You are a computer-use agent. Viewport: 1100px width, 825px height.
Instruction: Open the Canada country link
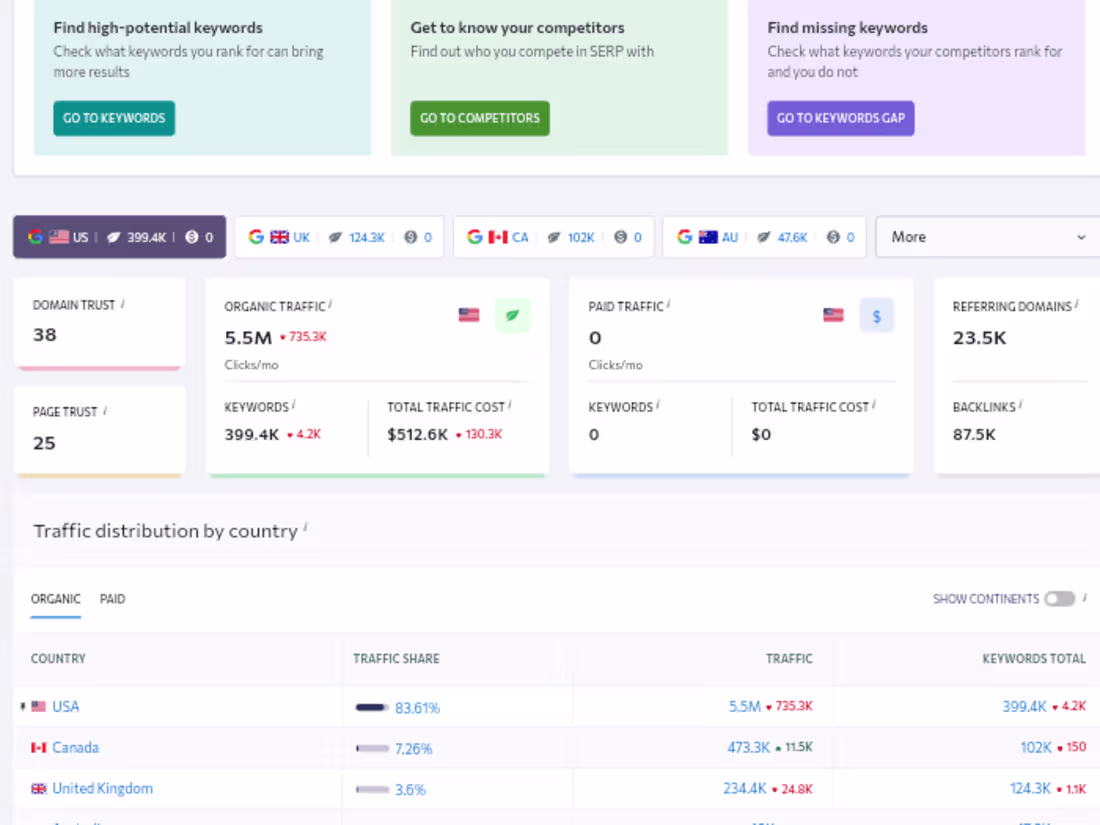(x=75, y=747)
